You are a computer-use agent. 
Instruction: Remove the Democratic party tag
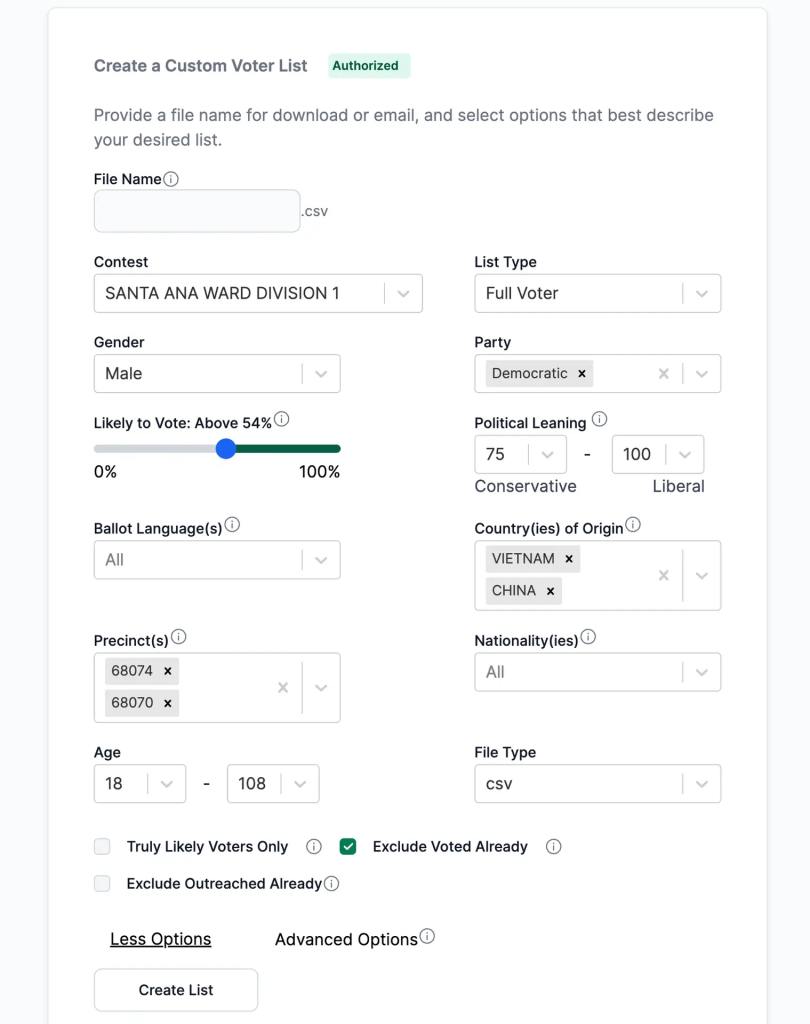pos(581,374)
